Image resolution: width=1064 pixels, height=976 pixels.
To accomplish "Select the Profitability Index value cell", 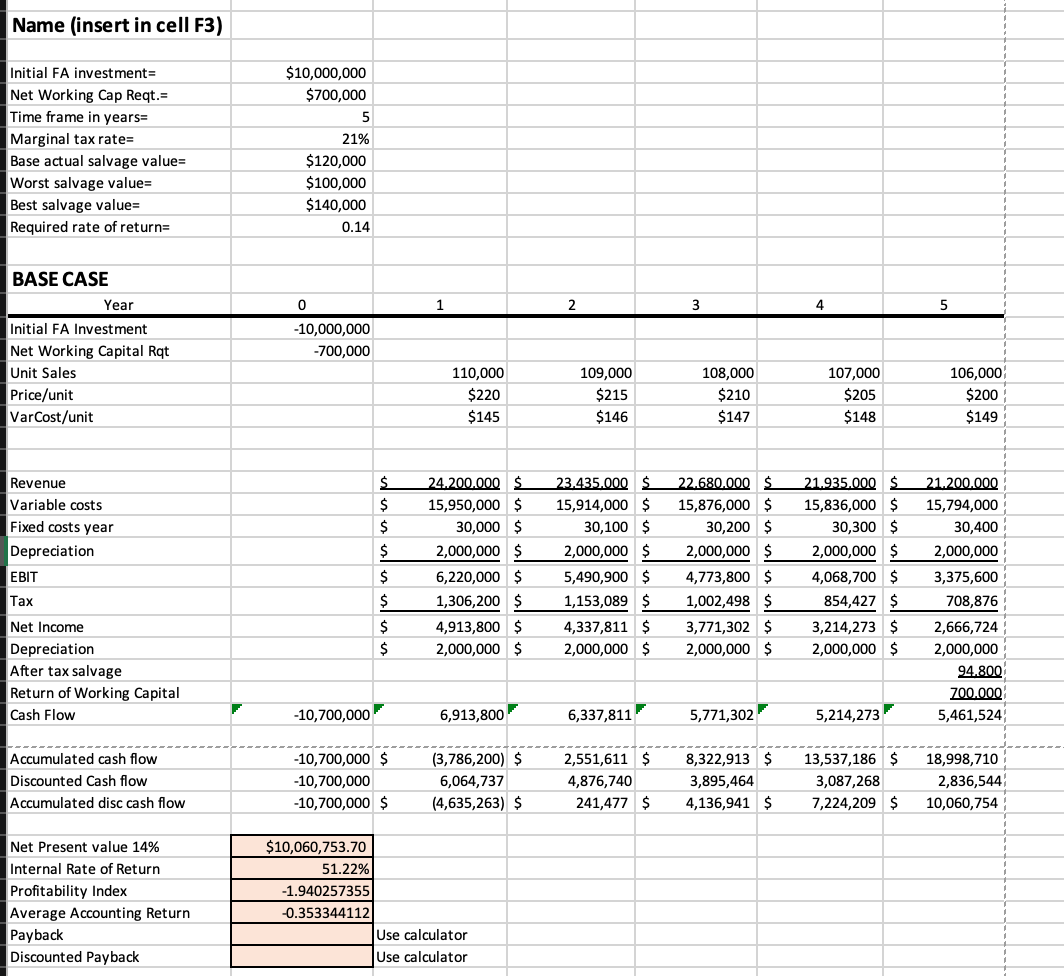I will 300,890.
